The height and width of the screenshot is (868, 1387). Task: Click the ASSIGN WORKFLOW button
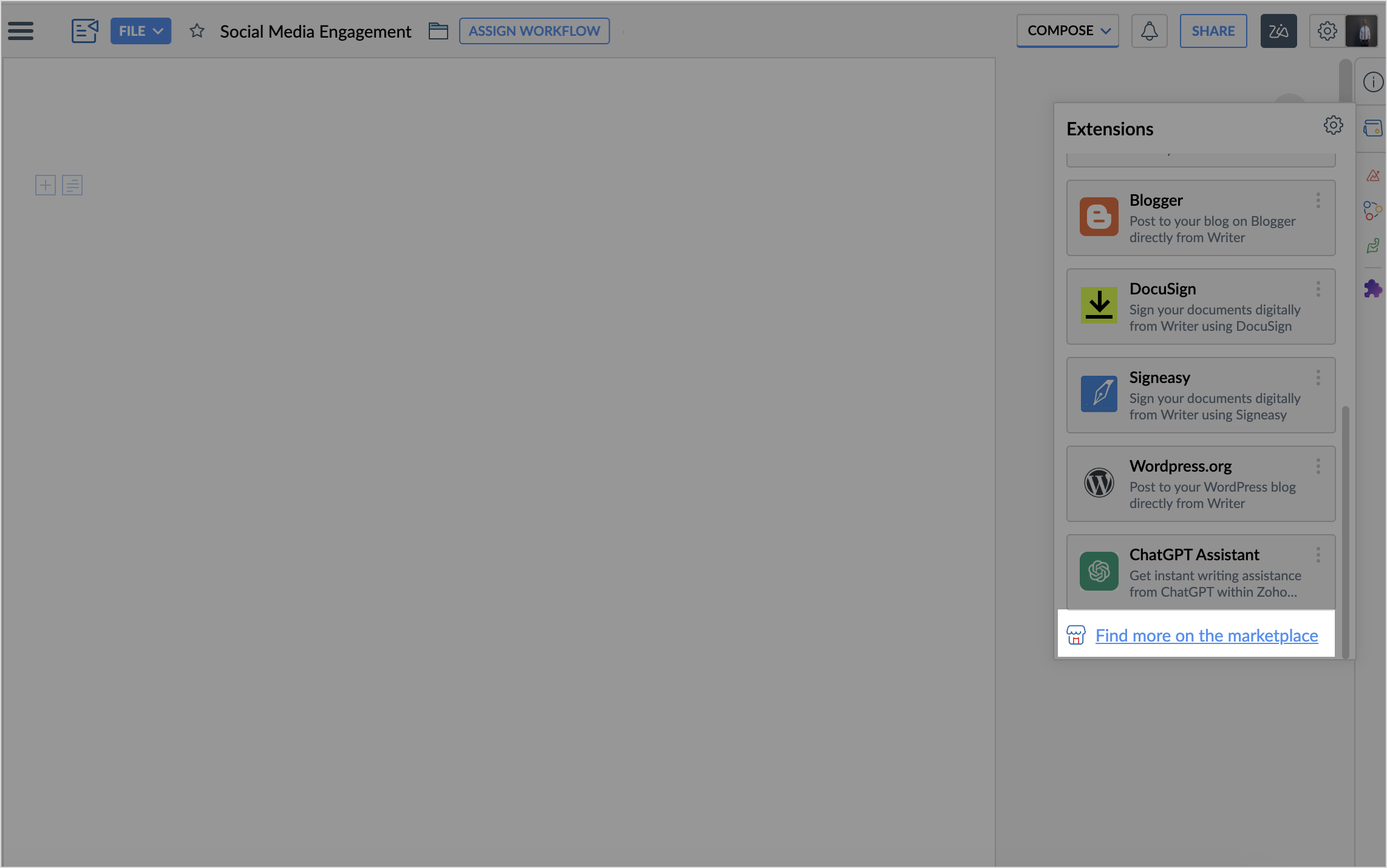click(534, 31)
